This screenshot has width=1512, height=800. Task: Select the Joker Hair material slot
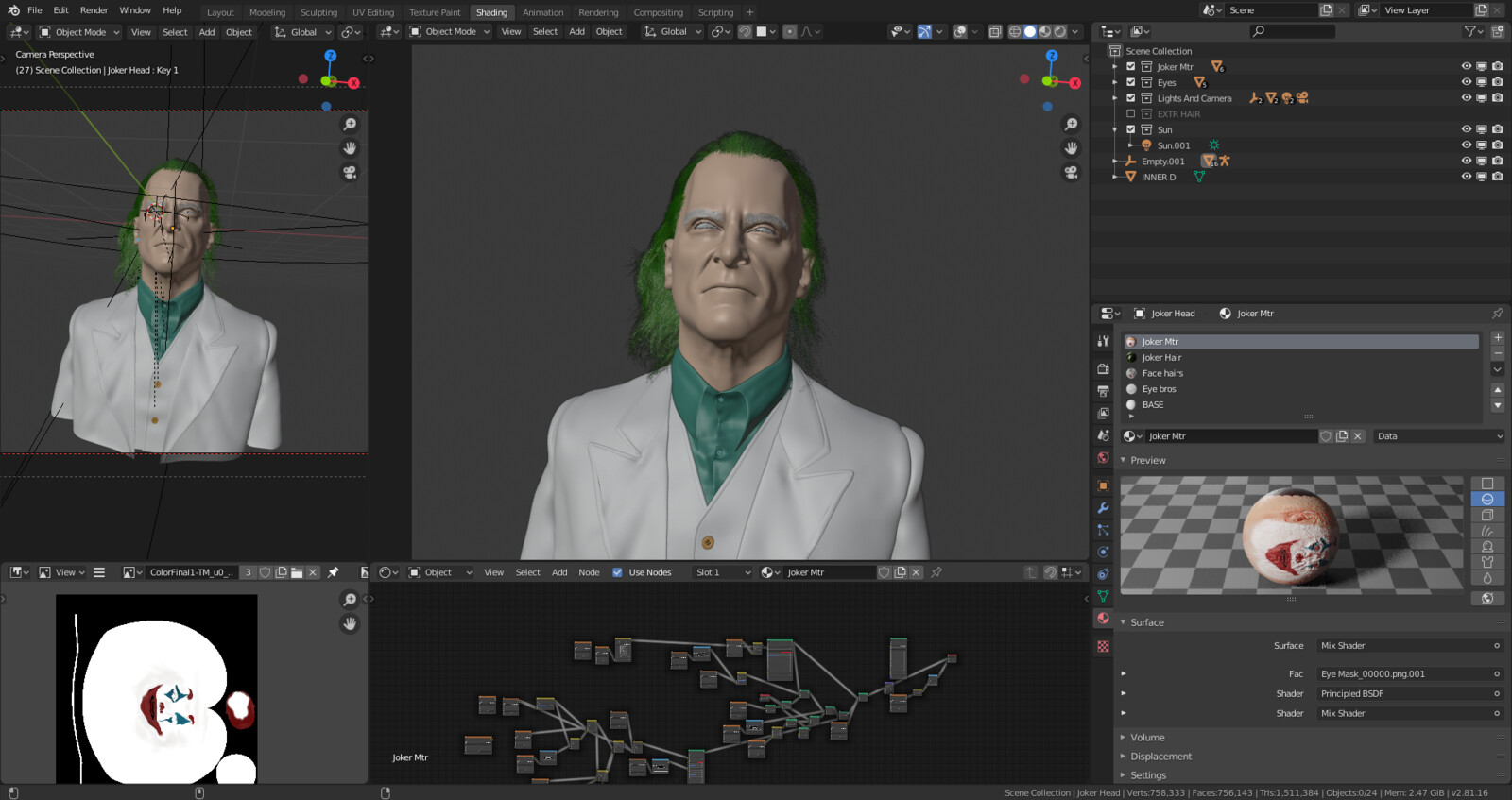(1301, 358)
